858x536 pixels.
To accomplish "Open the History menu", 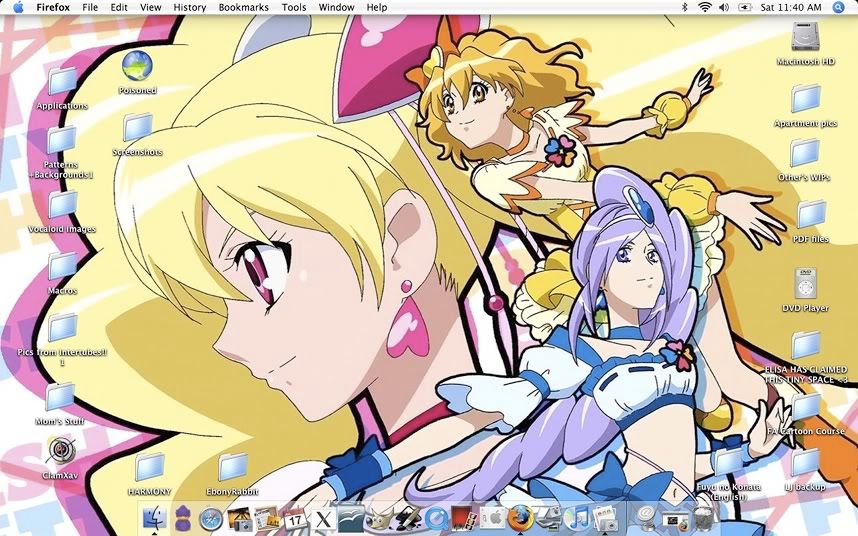I will click(x=189, y=7).
